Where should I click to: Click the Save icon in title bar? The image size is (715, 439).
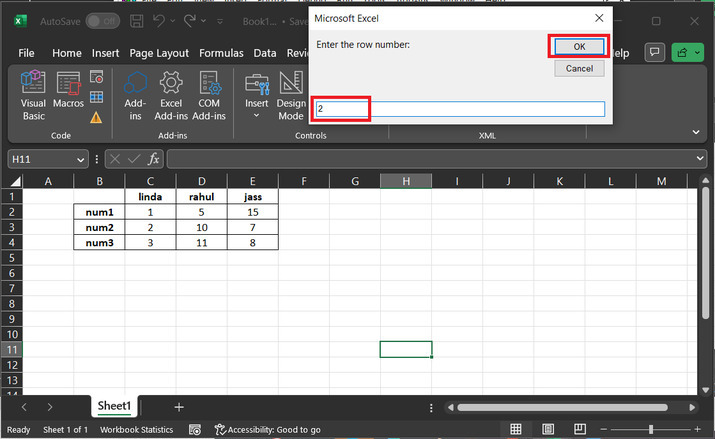(136, 21)
